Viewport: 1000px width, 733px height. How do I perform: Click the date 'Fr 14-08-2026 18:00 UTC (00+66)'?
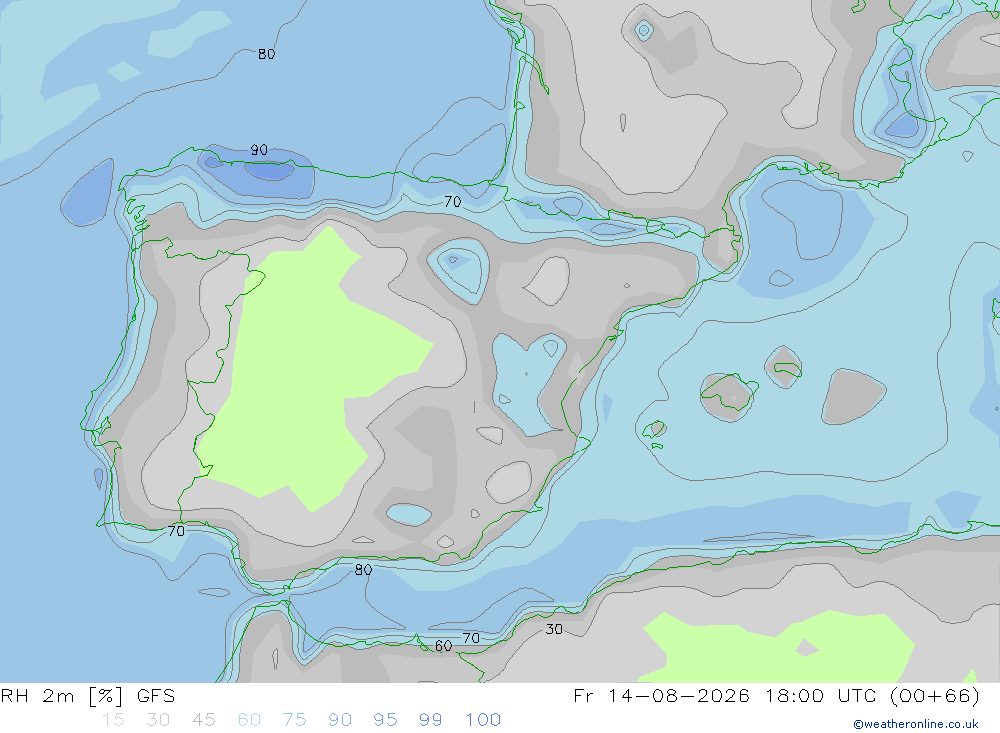point(776,695)
